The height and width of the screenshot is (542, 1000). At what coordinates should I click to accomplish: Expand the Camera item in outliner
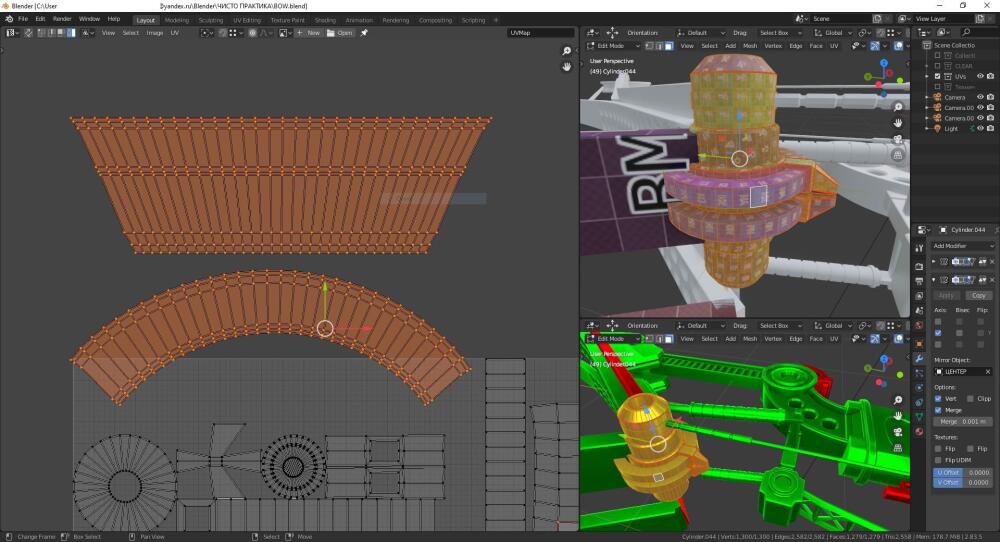pos(927,98)
